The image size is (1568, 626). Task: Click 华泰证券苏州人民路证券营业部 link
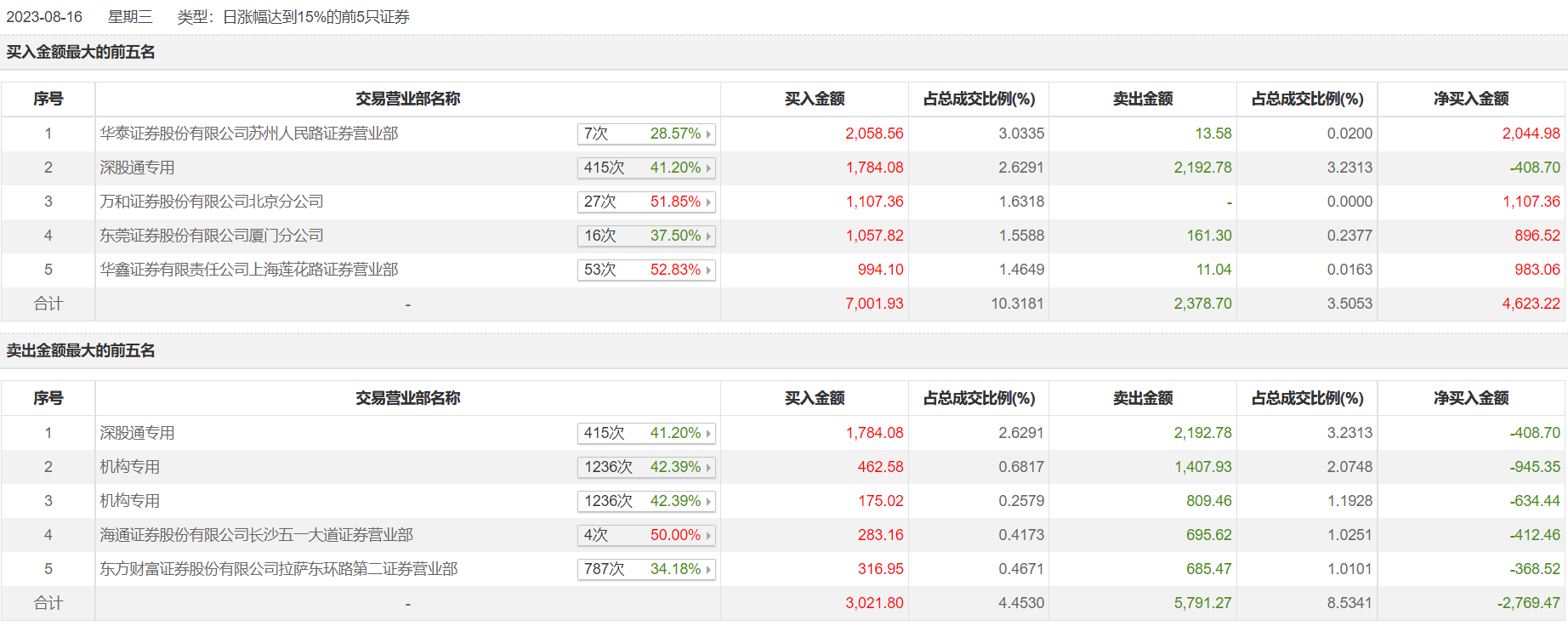[249, 134]
